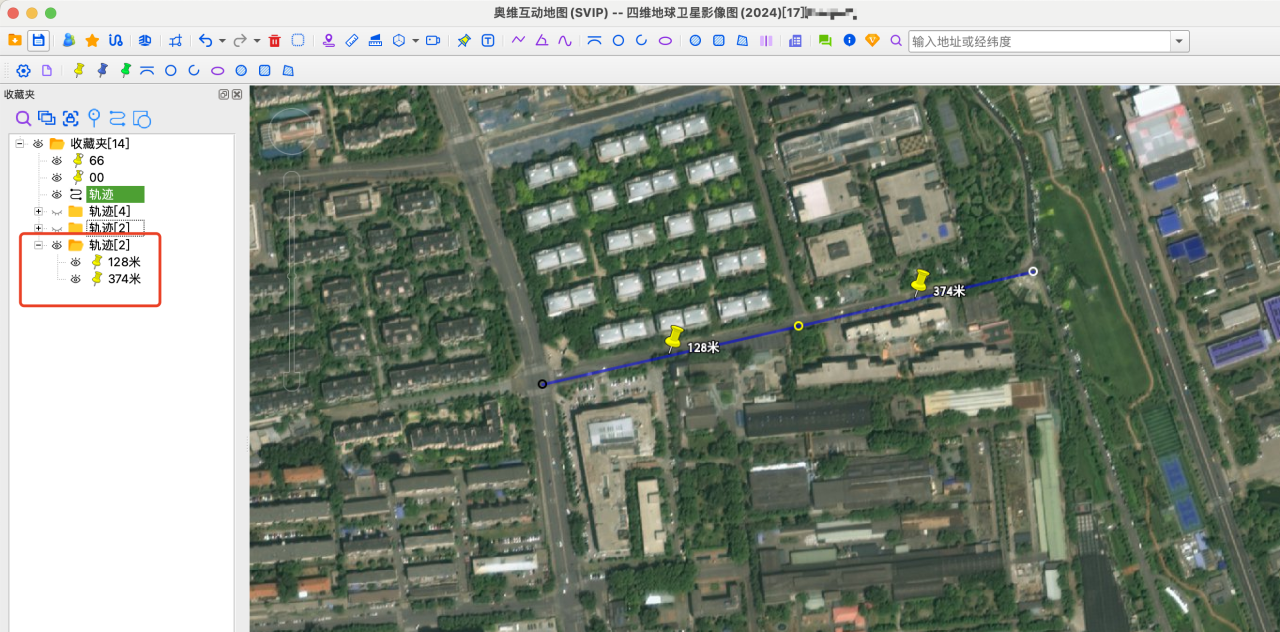Click the red trash delete icon
Image resolution: width=1280 pixels, height=632 pixels.
click(x=274, y=41)
